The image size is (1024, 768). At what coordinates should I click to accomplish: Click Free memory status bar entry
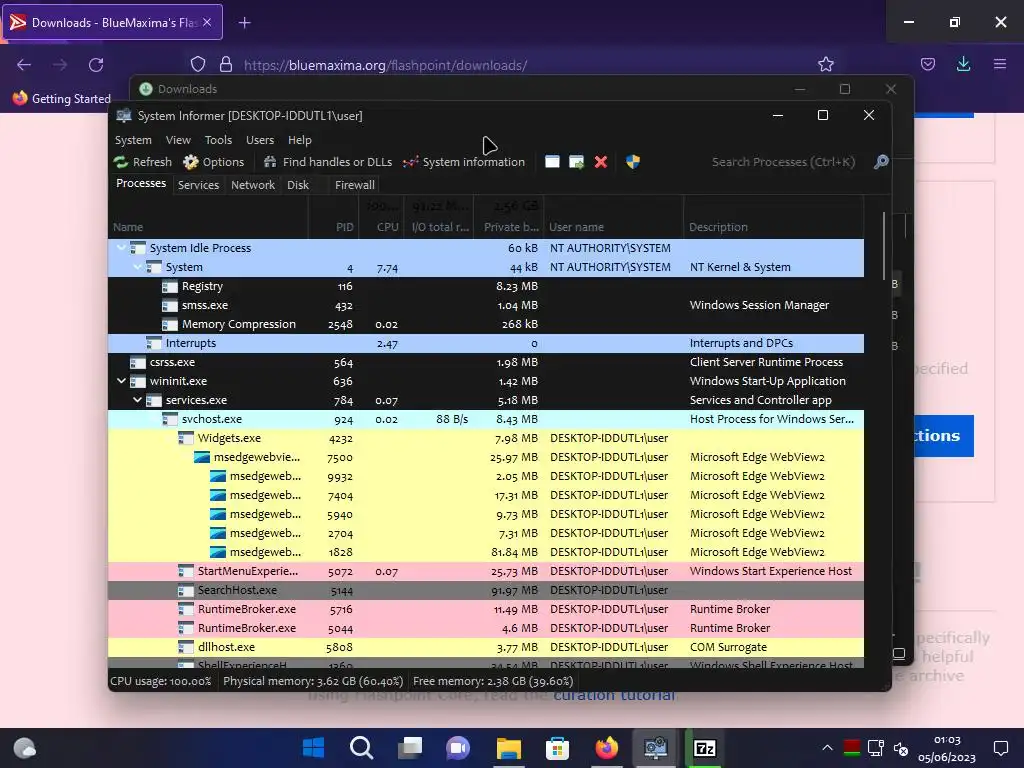493,681
